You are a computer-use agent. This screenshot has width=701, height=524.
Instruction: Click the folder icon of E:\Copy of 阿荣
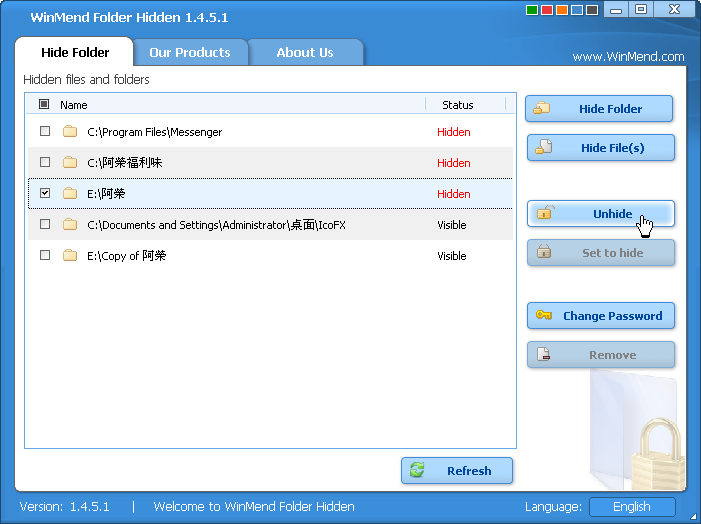(70, 255)
